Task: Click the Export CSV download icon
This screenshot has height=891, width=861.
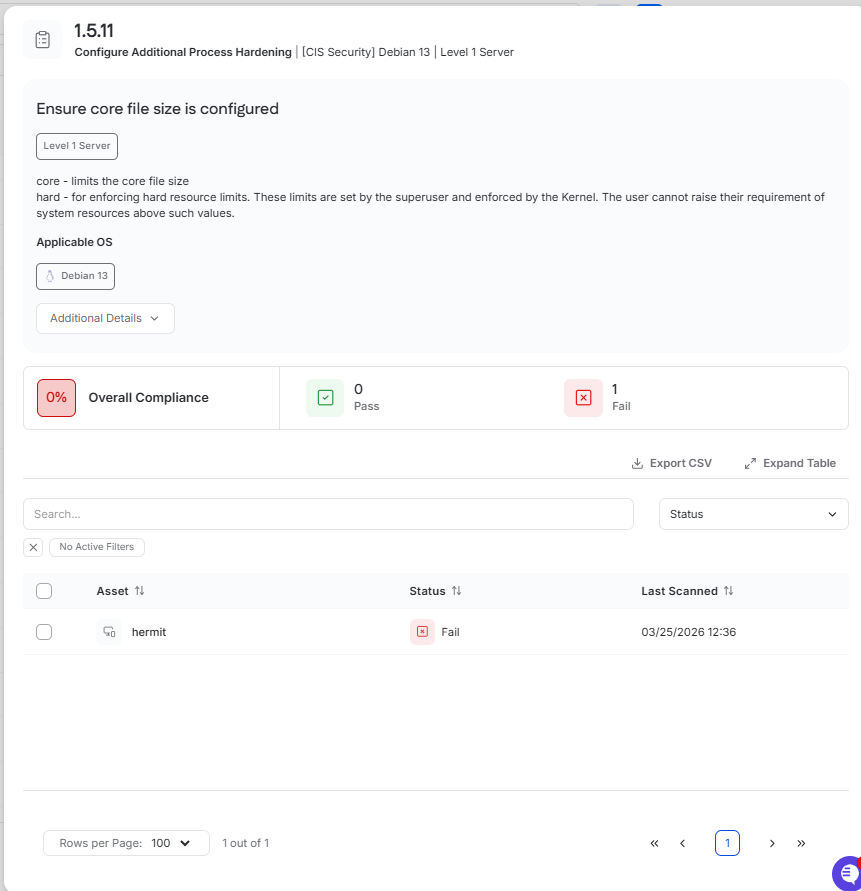Action: click(637, 464)
